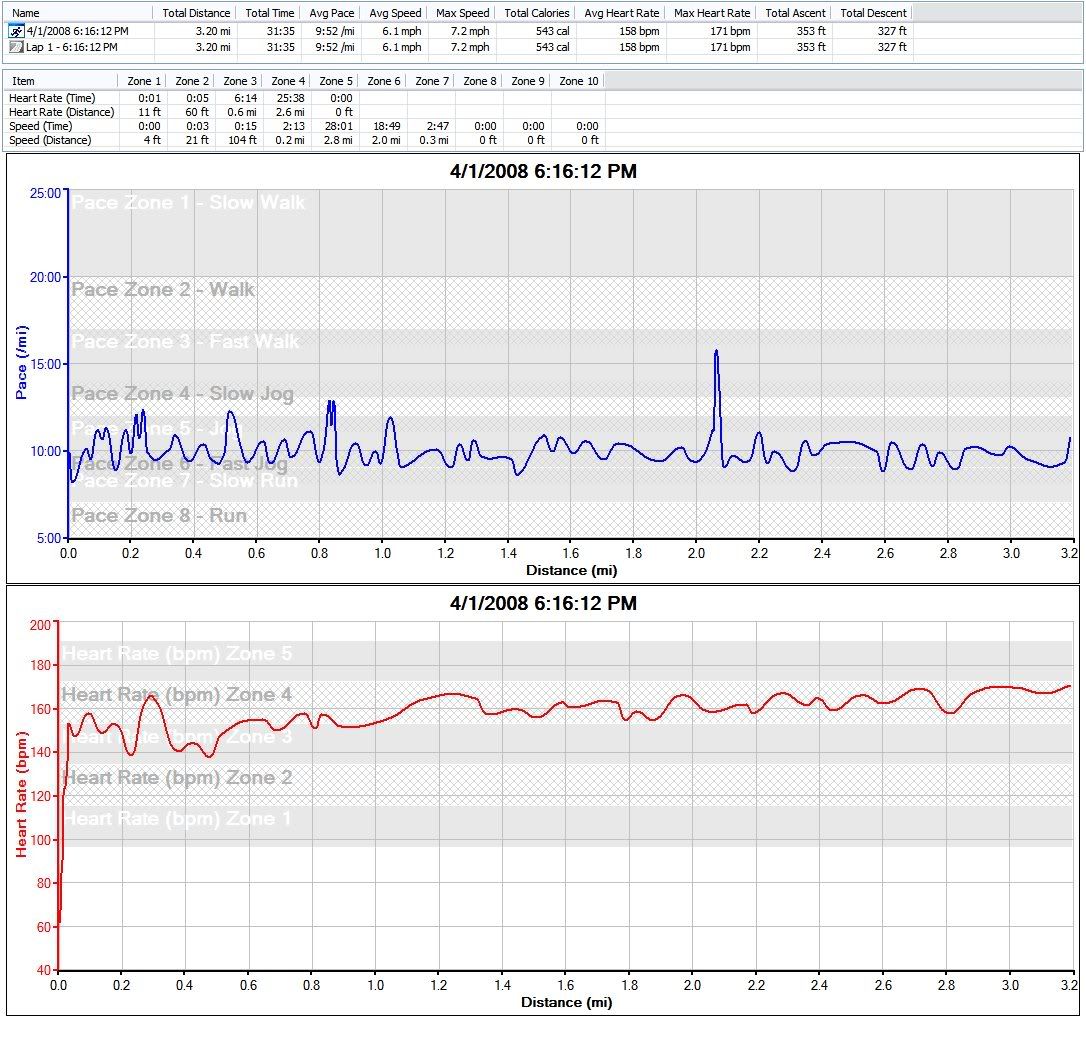
Task: Click the Heart Rate (bpm) axis label
Action: click(19, 794)
